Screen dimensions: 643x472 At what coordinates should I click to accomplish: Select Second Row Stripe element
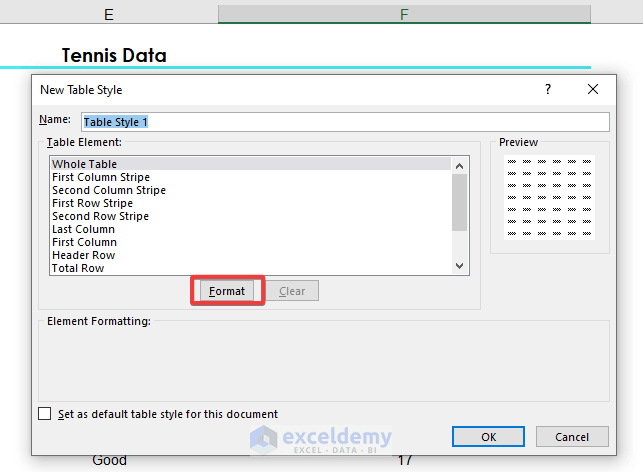251,216
